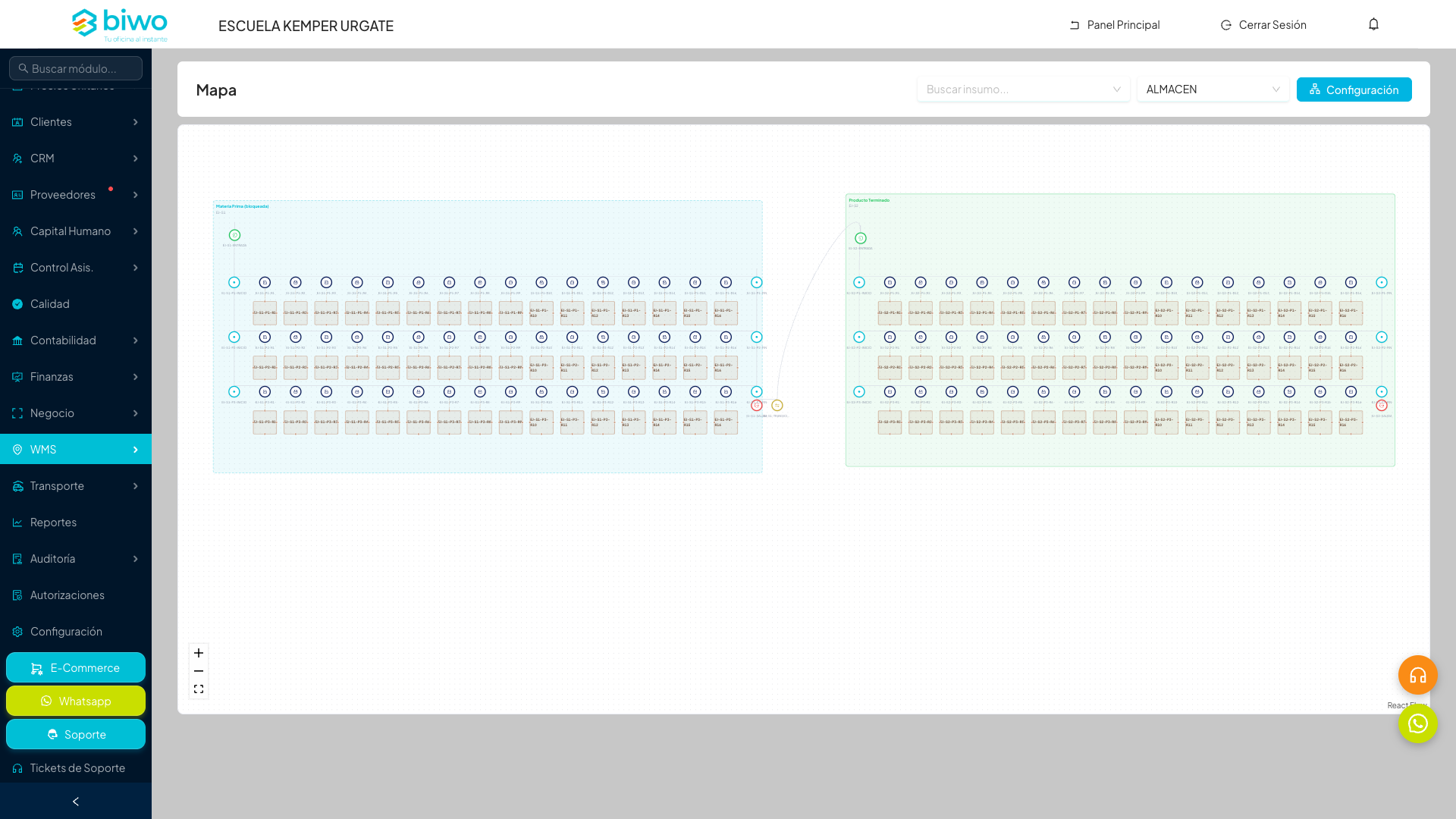Click the notifications bell icon
1456x819 pixels.
click(1373, 24)
